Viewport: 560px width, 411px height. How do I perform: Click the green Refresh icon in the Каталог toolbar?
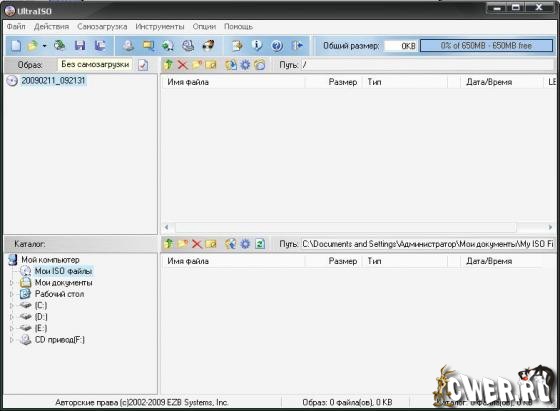tap(260, 244)
